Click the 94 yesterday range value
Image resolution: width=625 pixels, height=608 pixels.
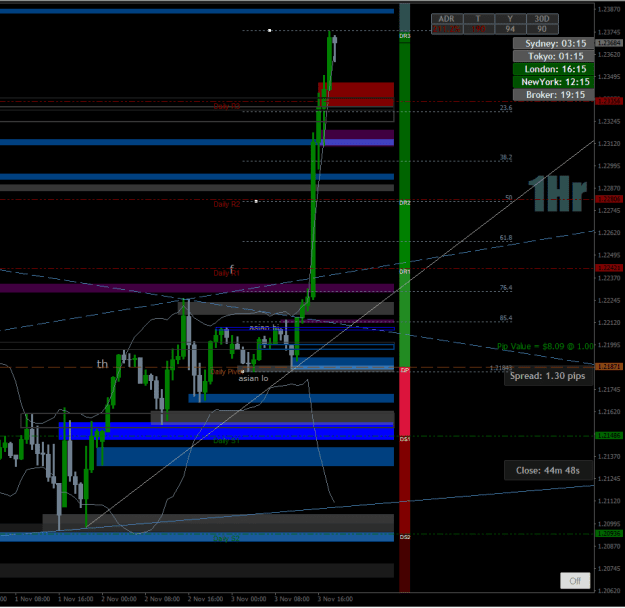(x=510, y=29)
